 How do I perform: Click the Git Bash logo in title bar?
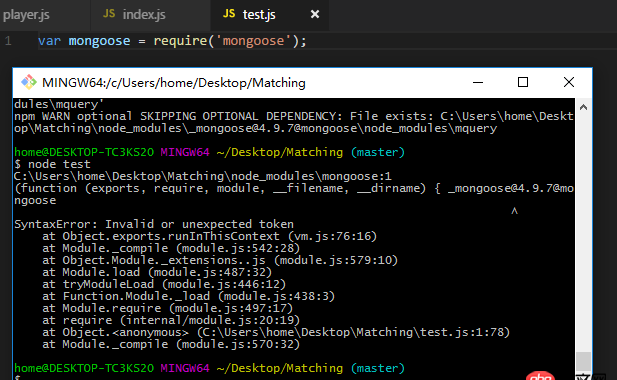(29, 82)
